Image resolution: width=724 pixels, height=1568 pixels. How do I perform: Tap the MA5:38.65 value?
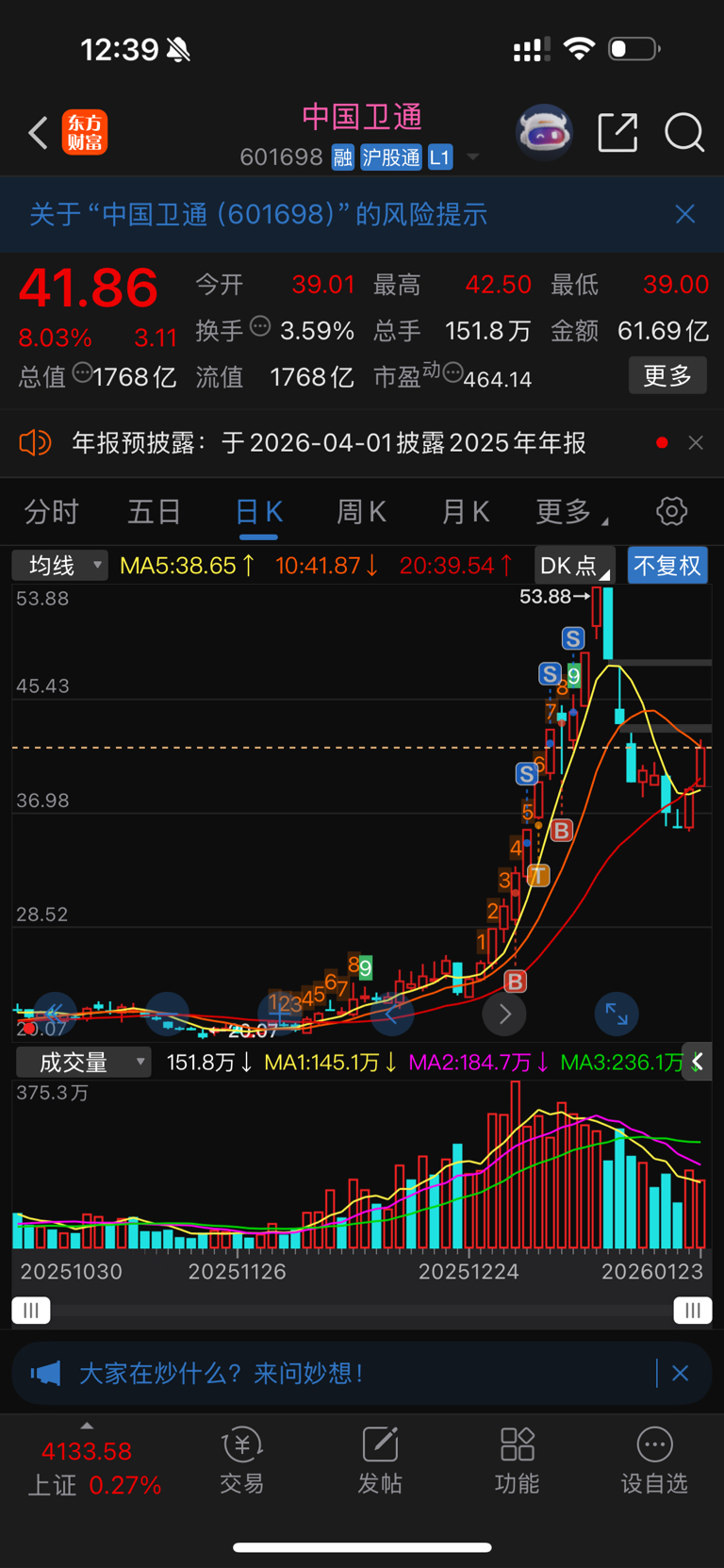click(188, 566)
